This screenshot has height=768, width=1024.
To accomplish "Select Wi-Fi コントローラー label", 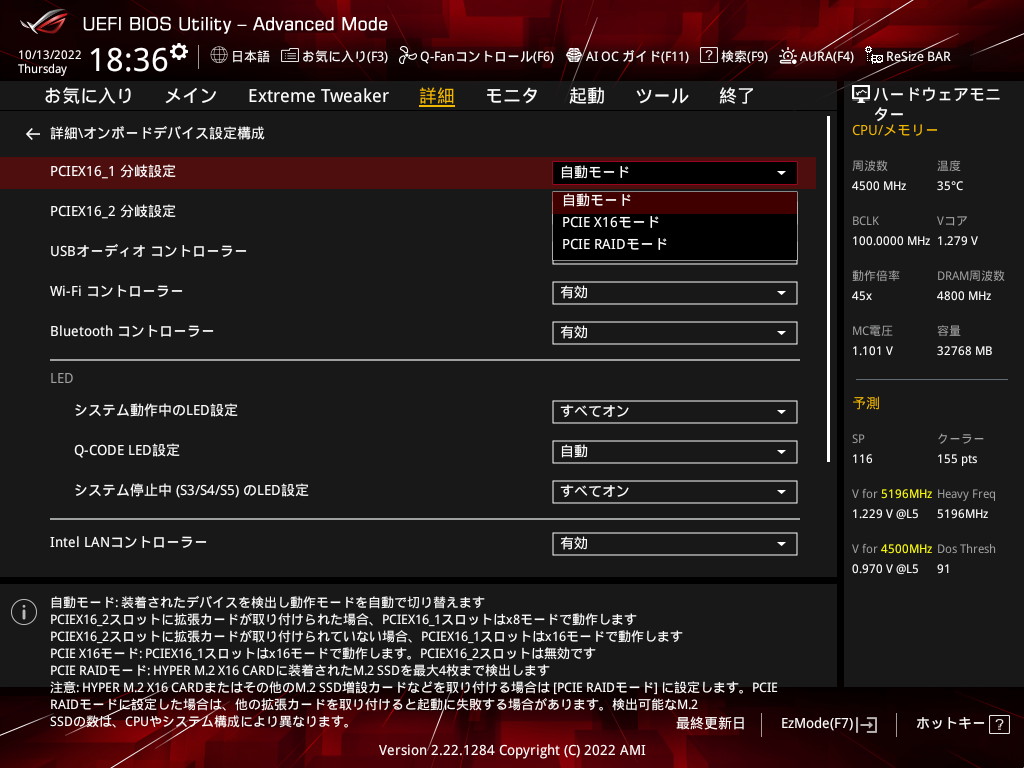I will click(x=116, y=291).
